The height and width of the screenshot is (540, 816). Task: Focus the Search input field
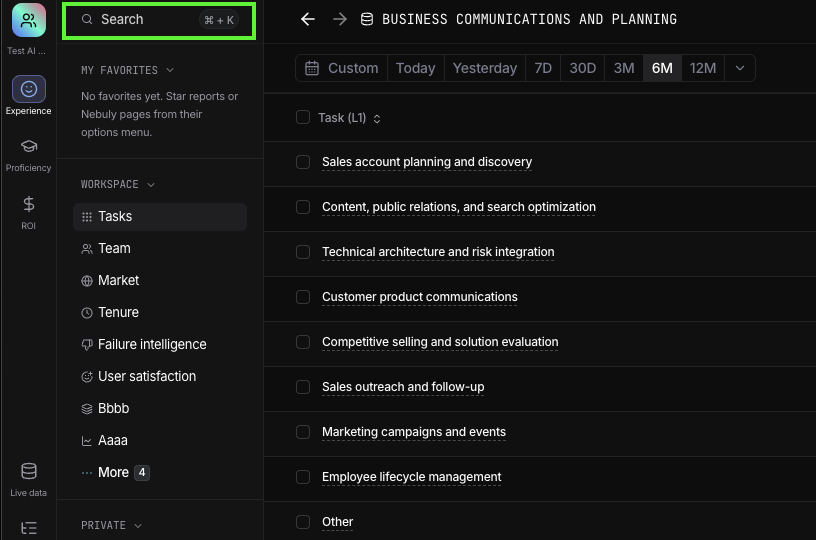(159, 20)
